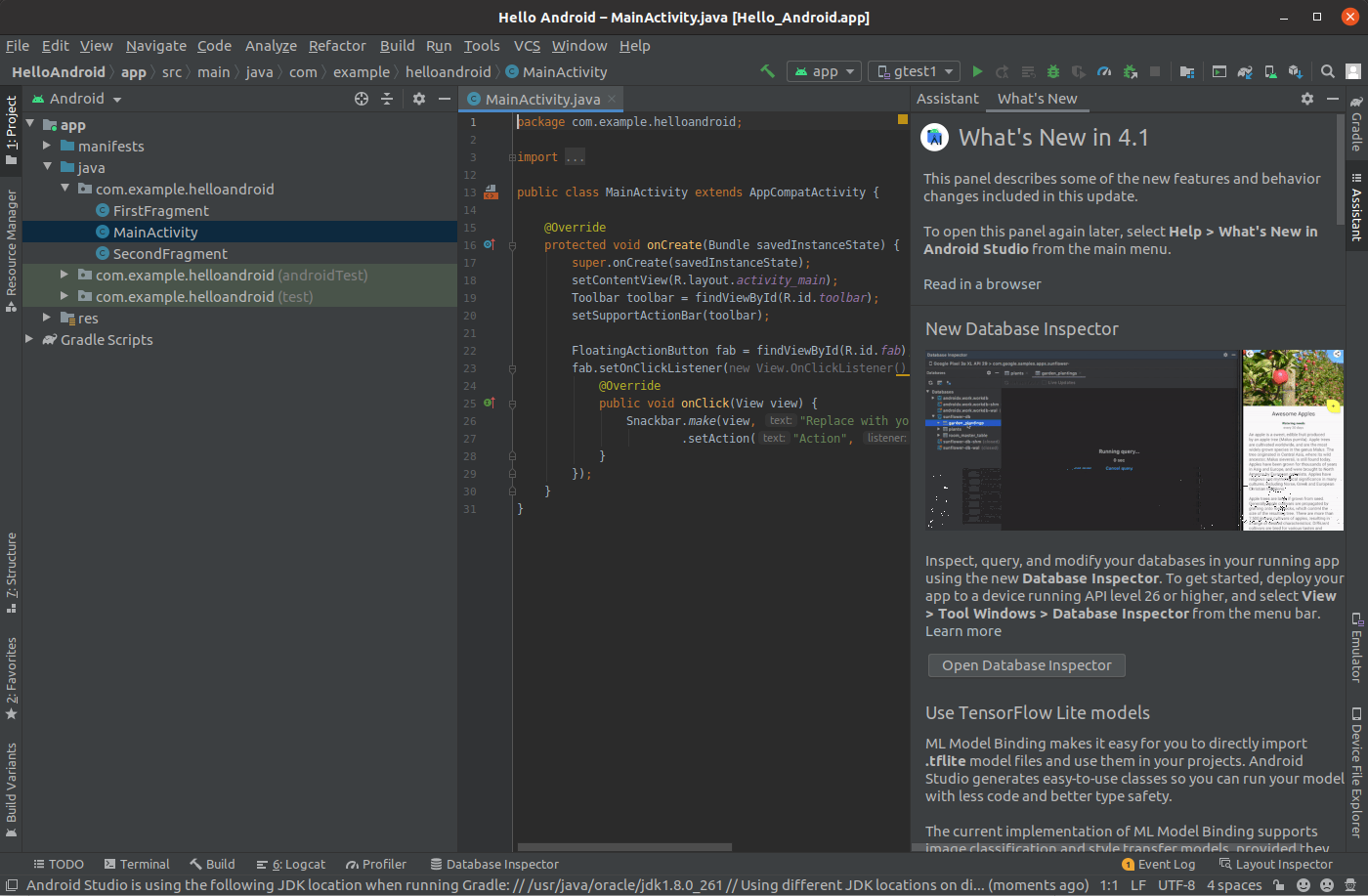Click the Debug app bug icon

tap(1053, 71)
